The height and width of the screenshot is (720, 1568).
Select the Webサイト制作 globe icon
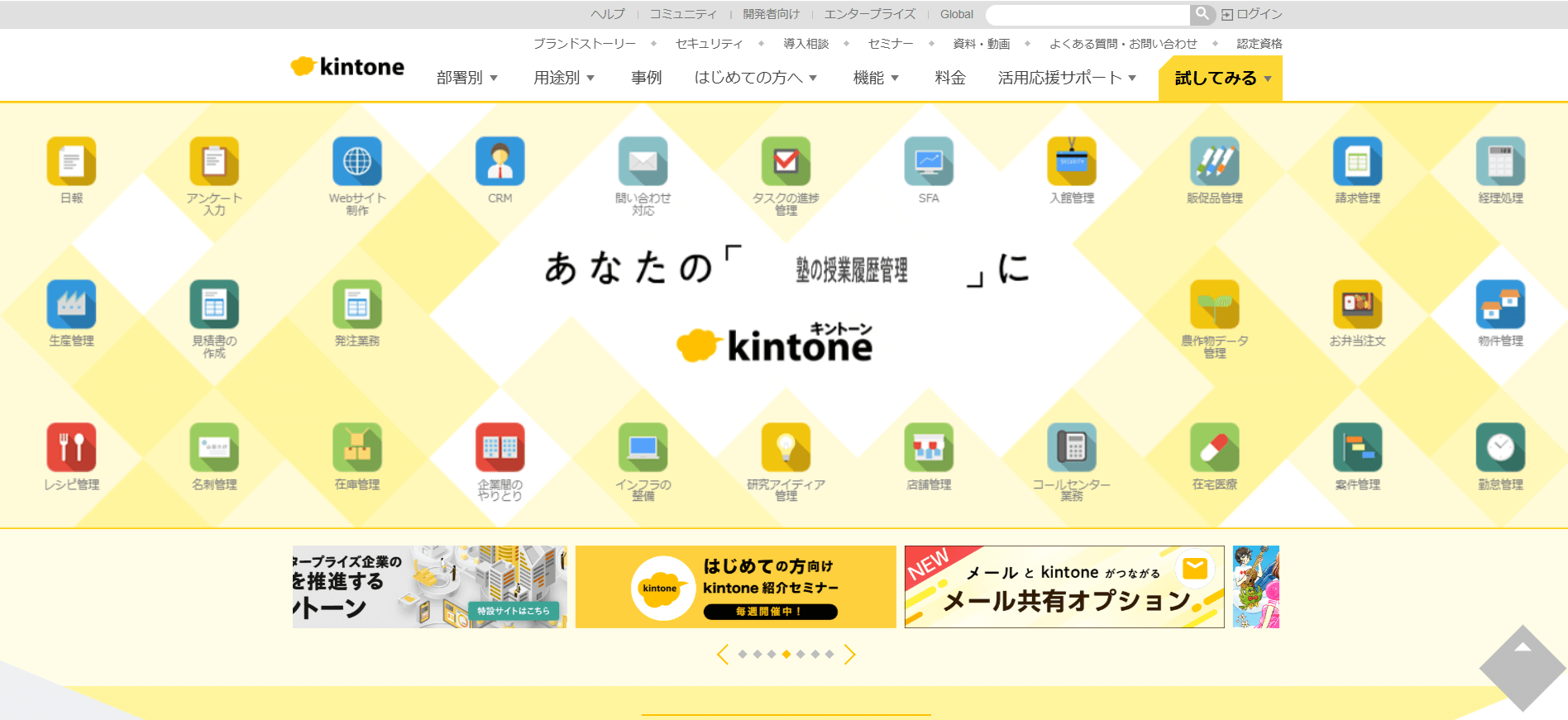tap(357, 161)
